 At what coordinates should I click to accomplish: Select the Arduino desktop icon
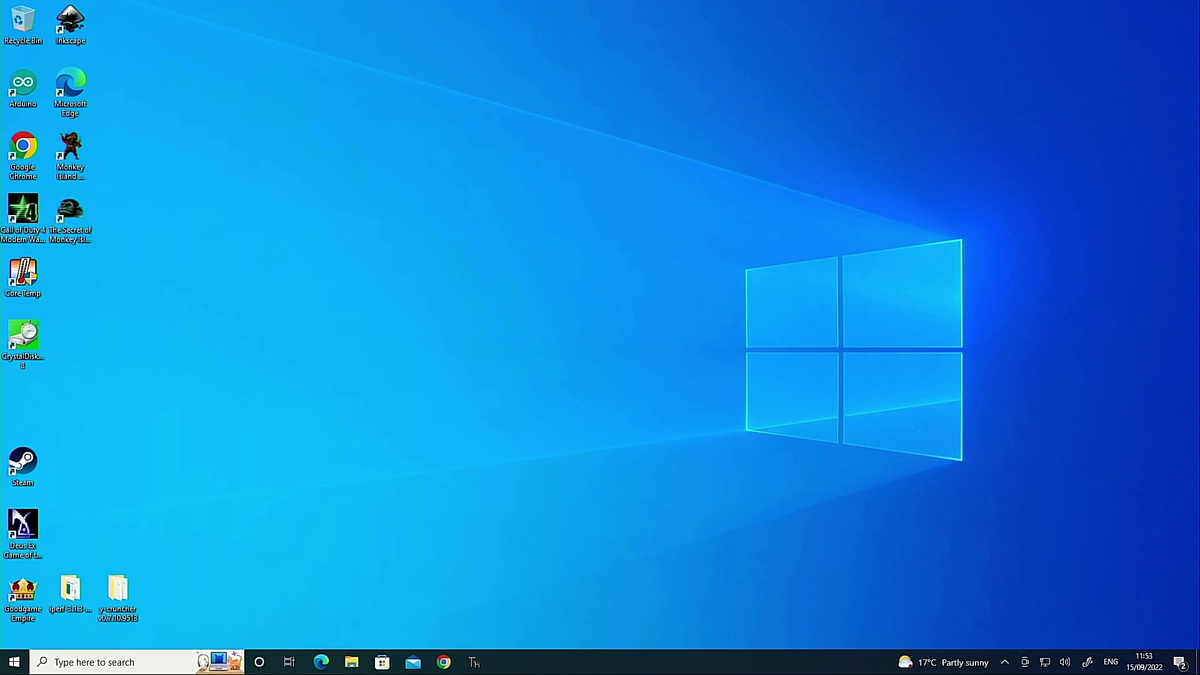point(23,88)
